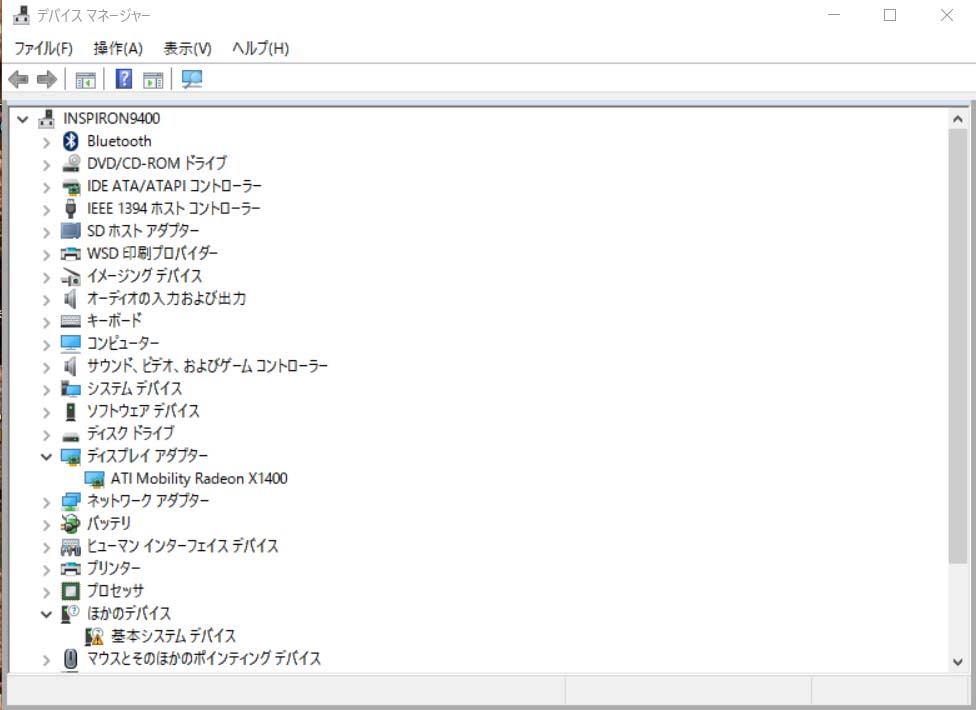The image size is (976, 710).
Task: Select the ネットワーク アダプター label
Action: coord(148,501)
